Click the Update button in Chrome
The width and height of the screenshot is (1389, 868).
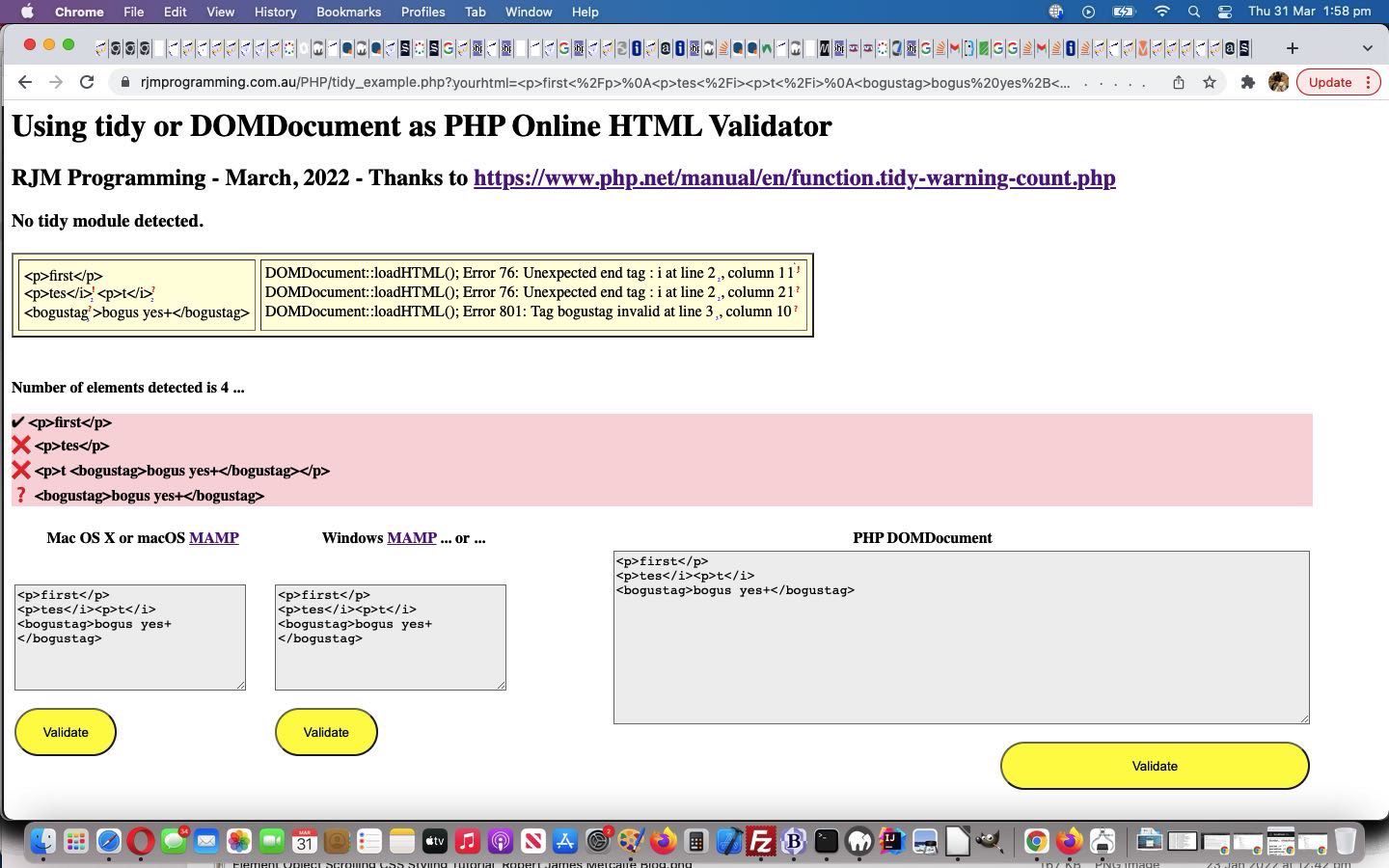[1332, 82]
